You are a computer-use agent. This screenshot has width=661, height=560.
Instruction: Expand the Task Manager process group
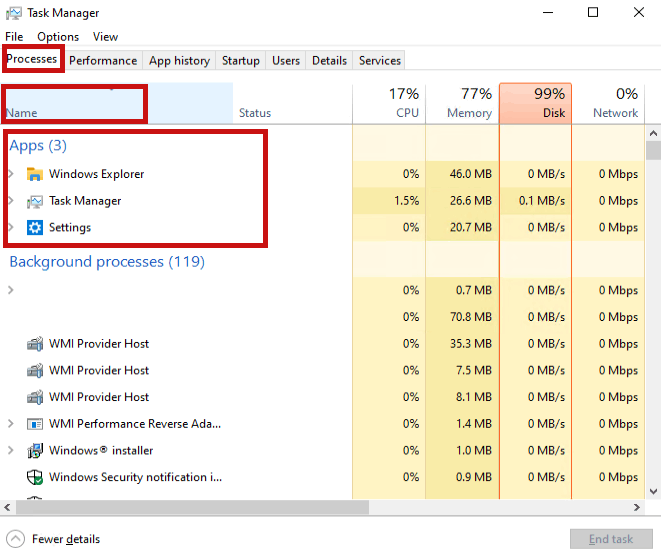coord(11,201)
